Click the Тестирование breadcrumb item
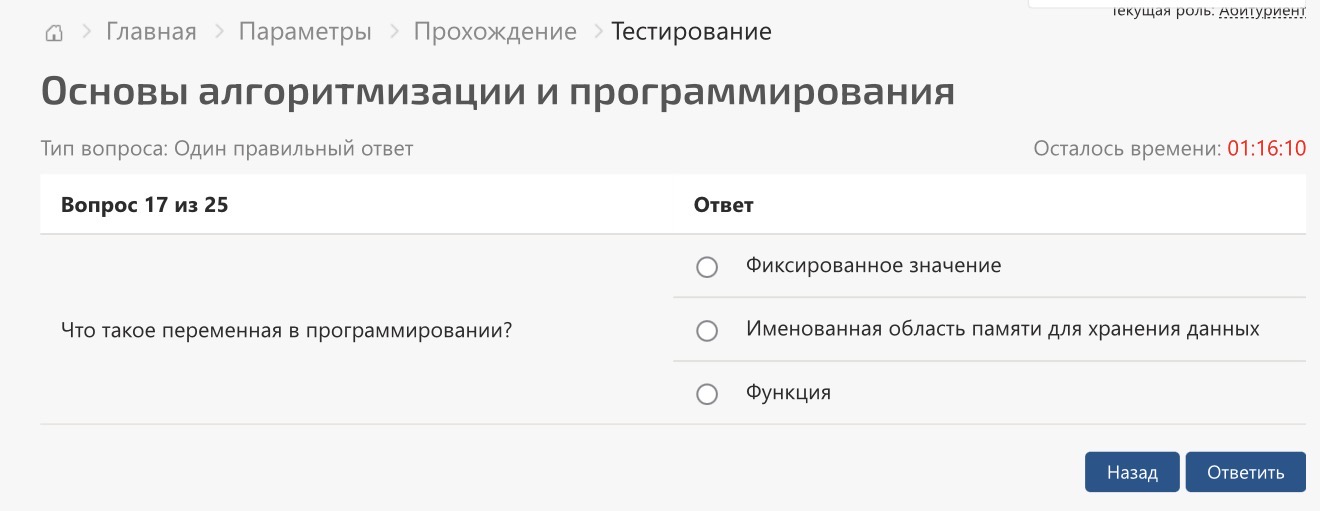This screenshot has height=511, width=1320. [691, 31]
